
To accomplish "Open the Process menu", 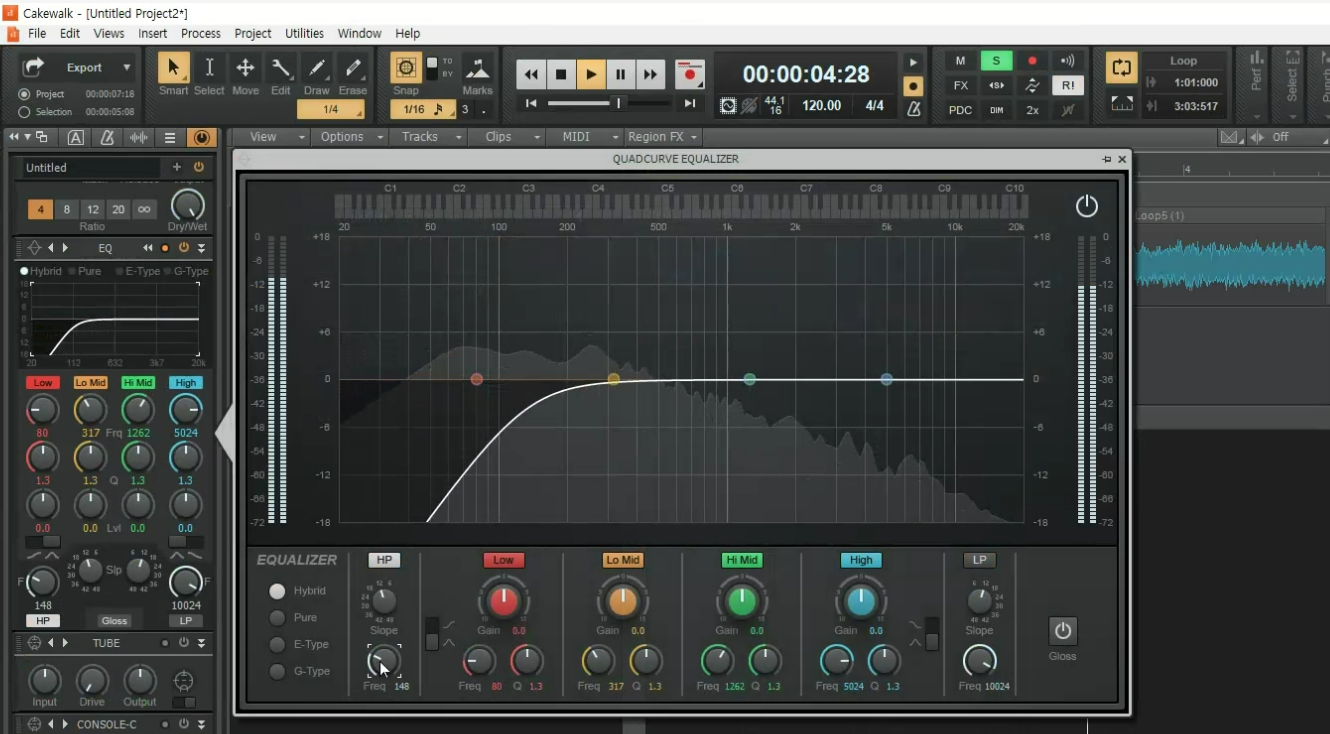I will click(201, 33).
